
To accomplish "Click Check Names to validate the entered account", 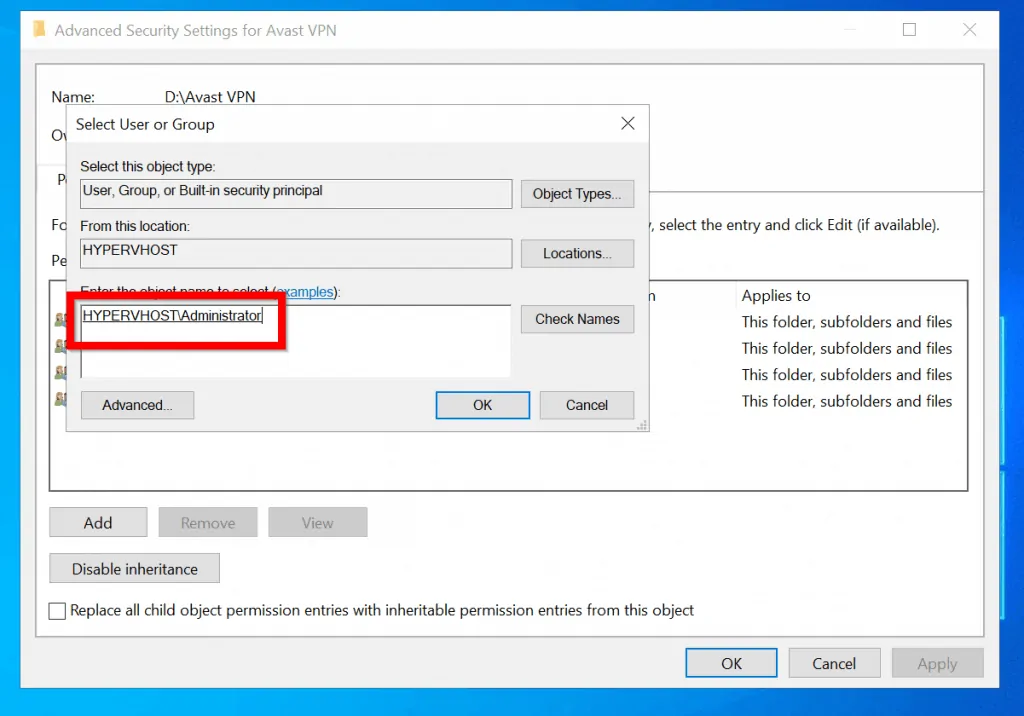I will click(x=577, y=319).
